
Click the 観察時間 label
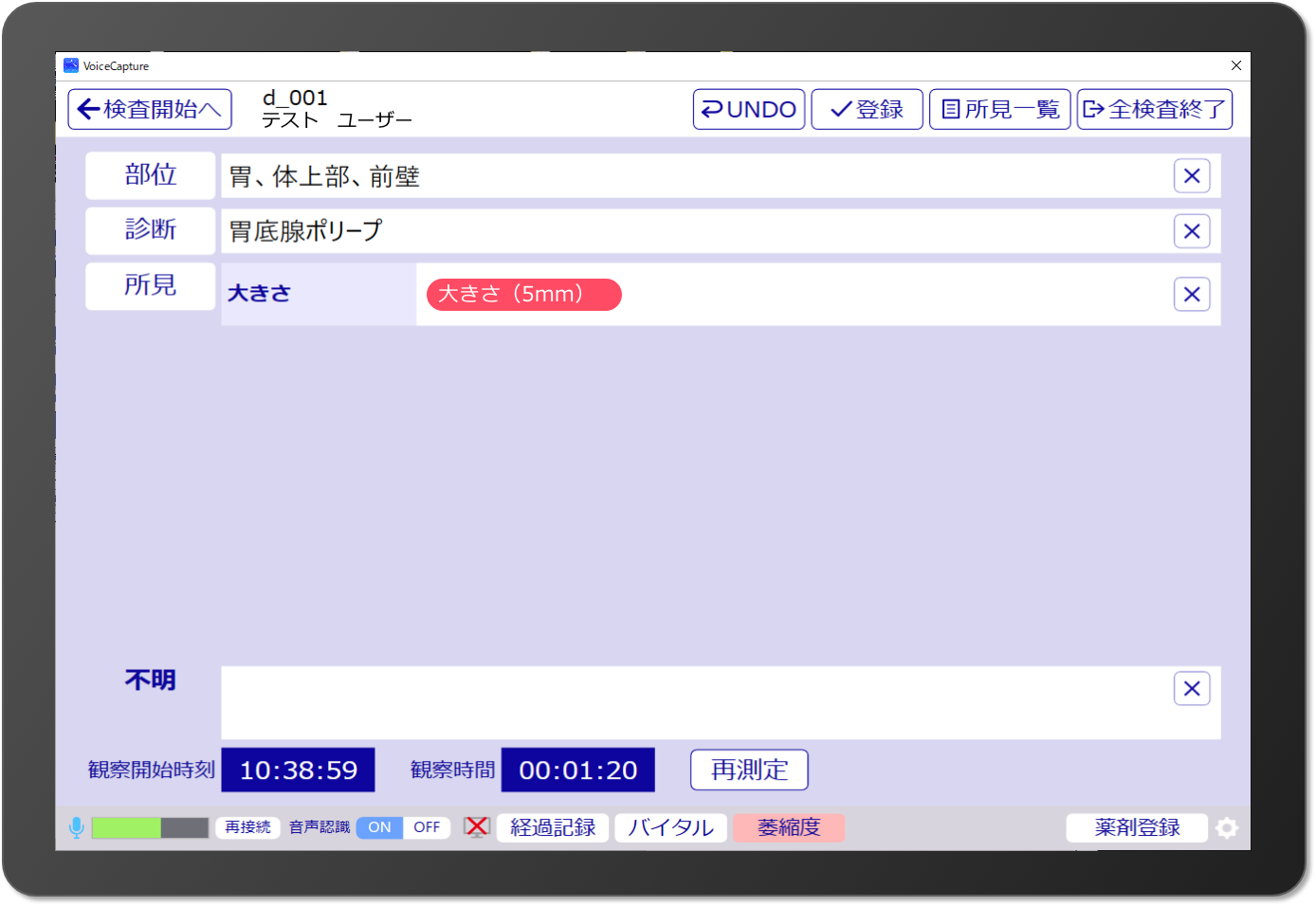tap(452, 770)
